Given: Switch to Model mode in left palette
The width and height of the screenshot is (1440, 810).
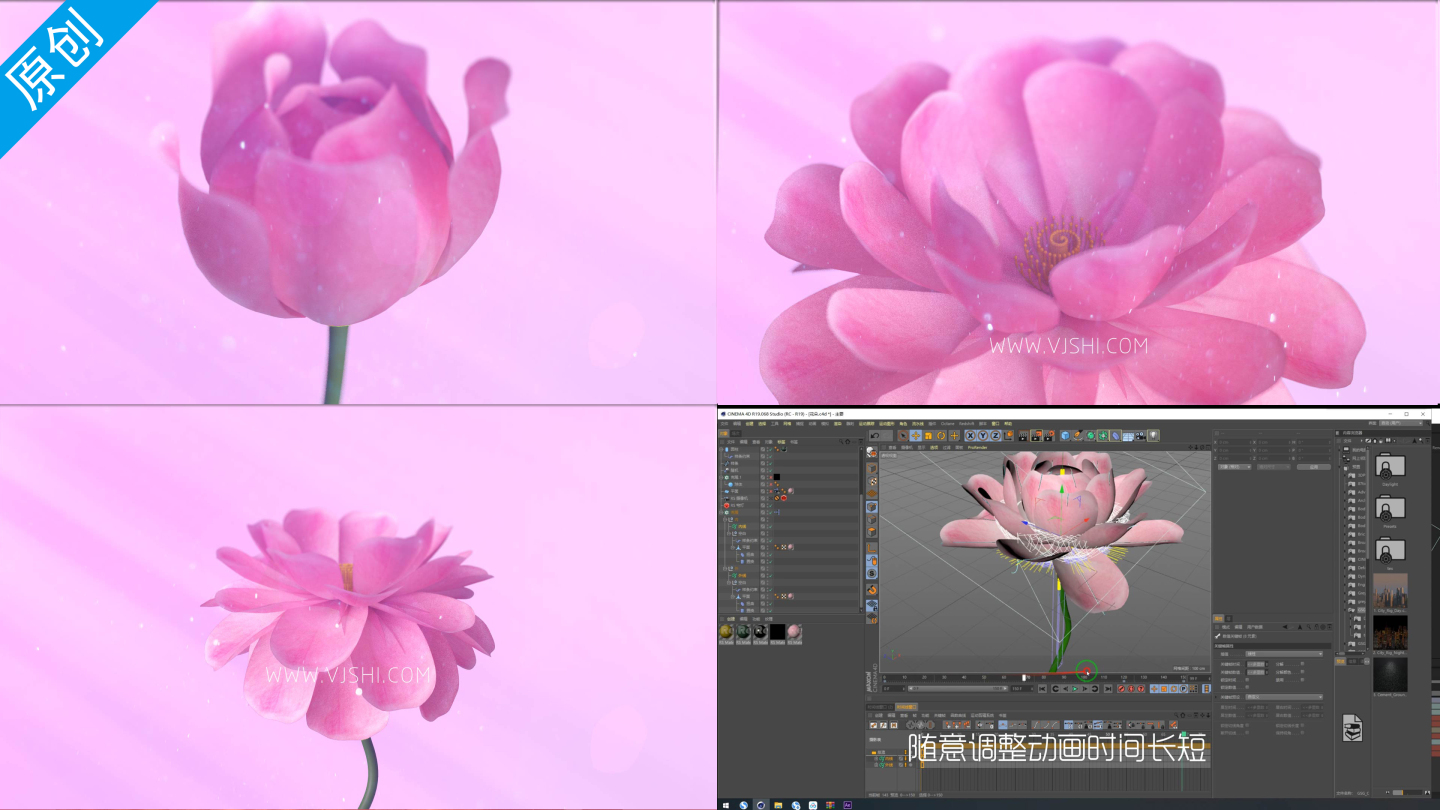Looking at the screenshot, I should click(872, 468).
